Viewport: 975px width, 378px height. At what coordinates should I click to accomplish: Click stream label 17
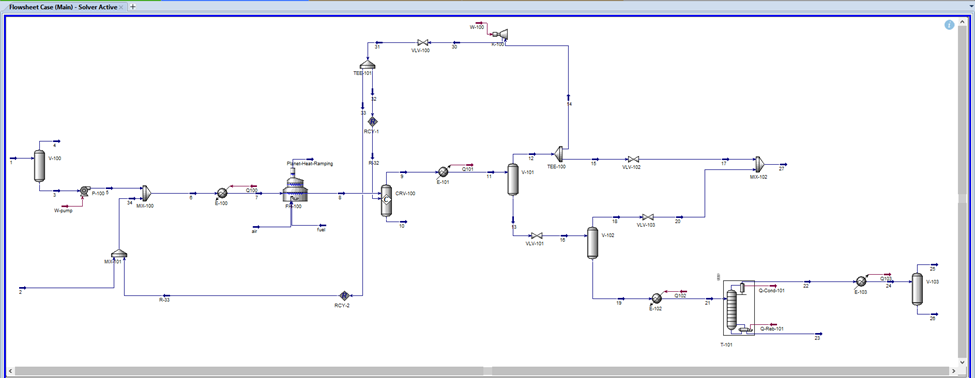point(724,164)
